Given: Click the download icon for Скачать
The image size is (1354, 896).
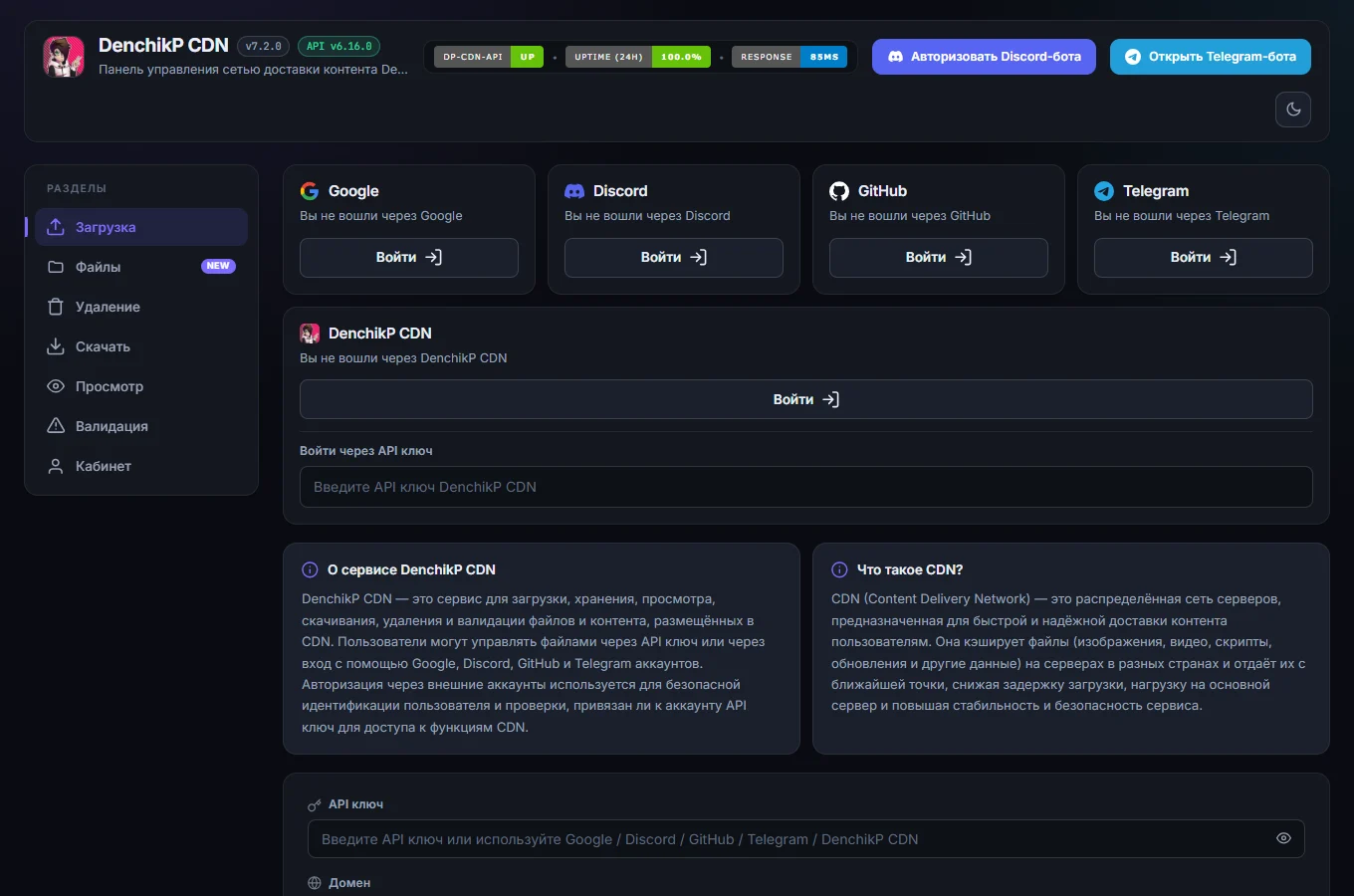Looking at the screenshot, I should 56,346.
